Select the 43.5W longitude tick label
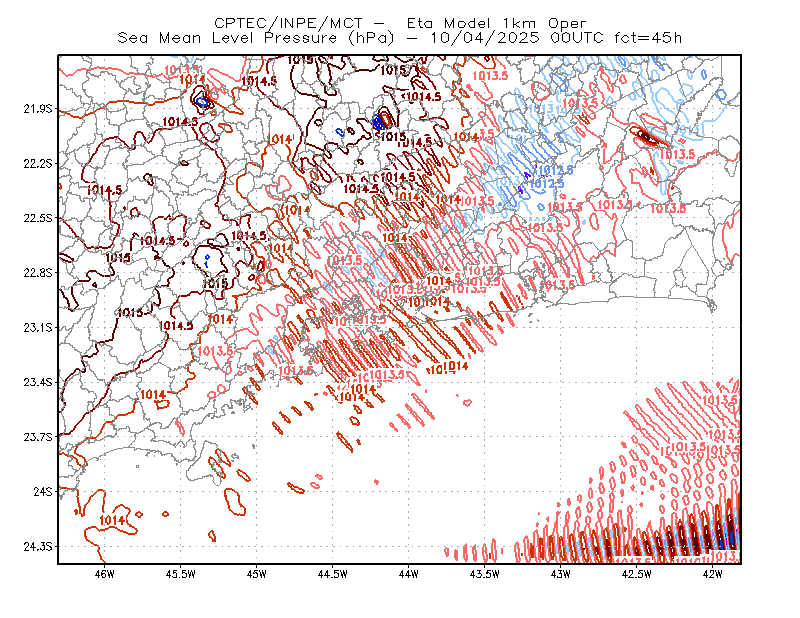Image resolution: width=800 pixels, height=618 pixels. pyautogui.click(x=485, y=574)
